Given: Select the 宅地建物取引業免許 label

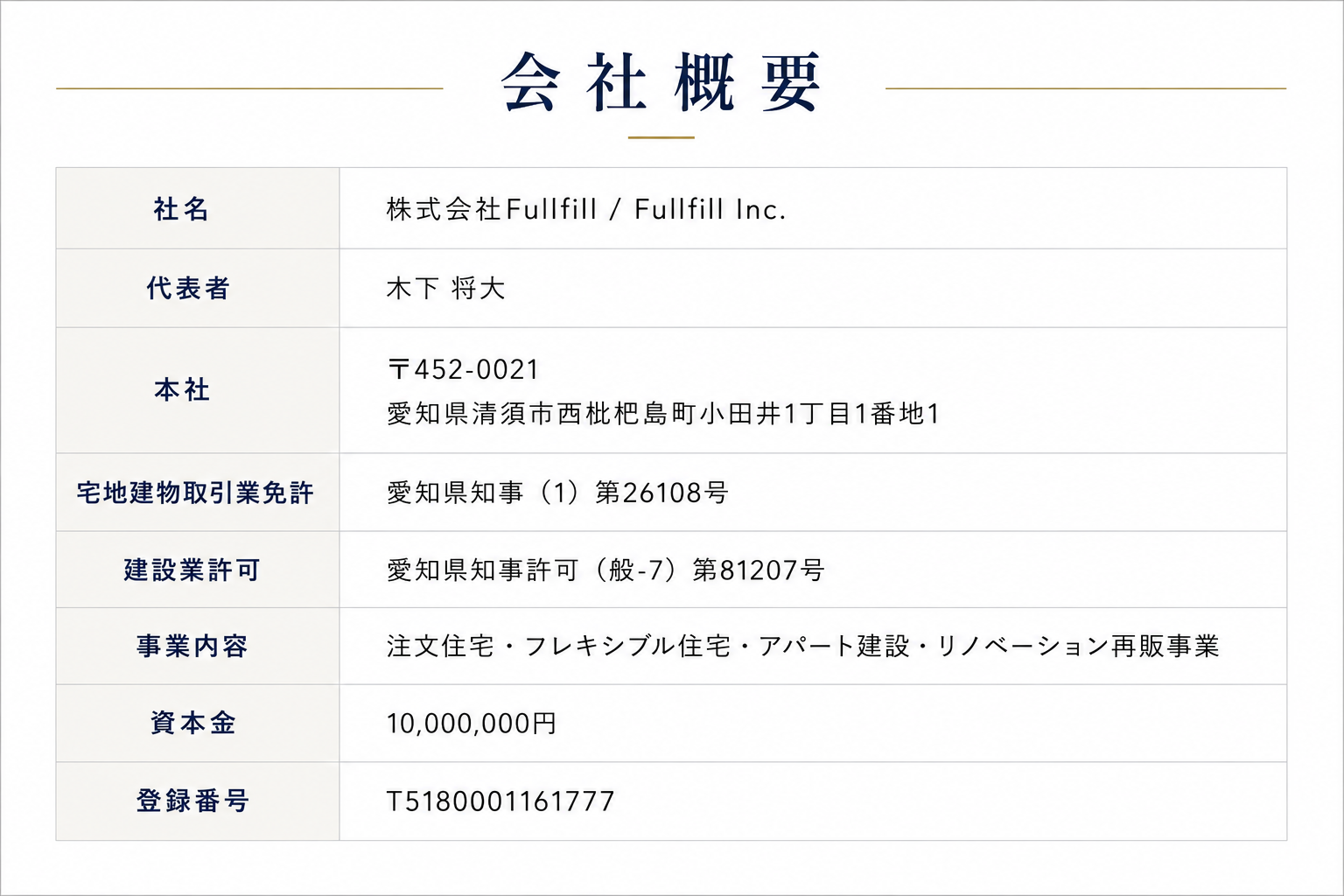Looking at the screenshot, I should (195, 493).
